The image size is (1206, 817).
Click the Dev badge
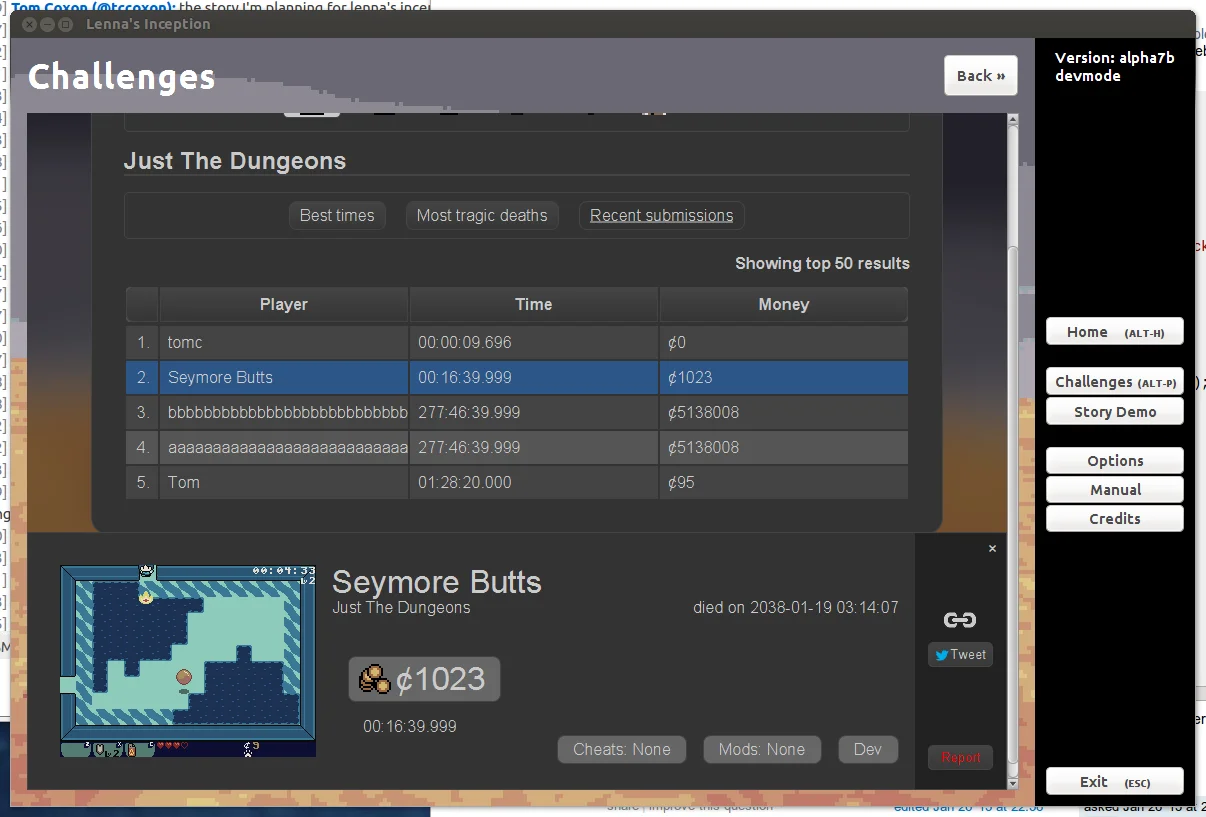(867, 749)
